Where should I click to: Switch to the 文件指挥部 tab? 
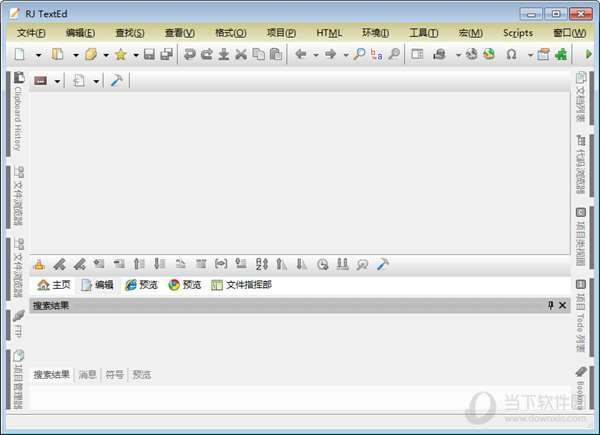click(x=241, y=285)
